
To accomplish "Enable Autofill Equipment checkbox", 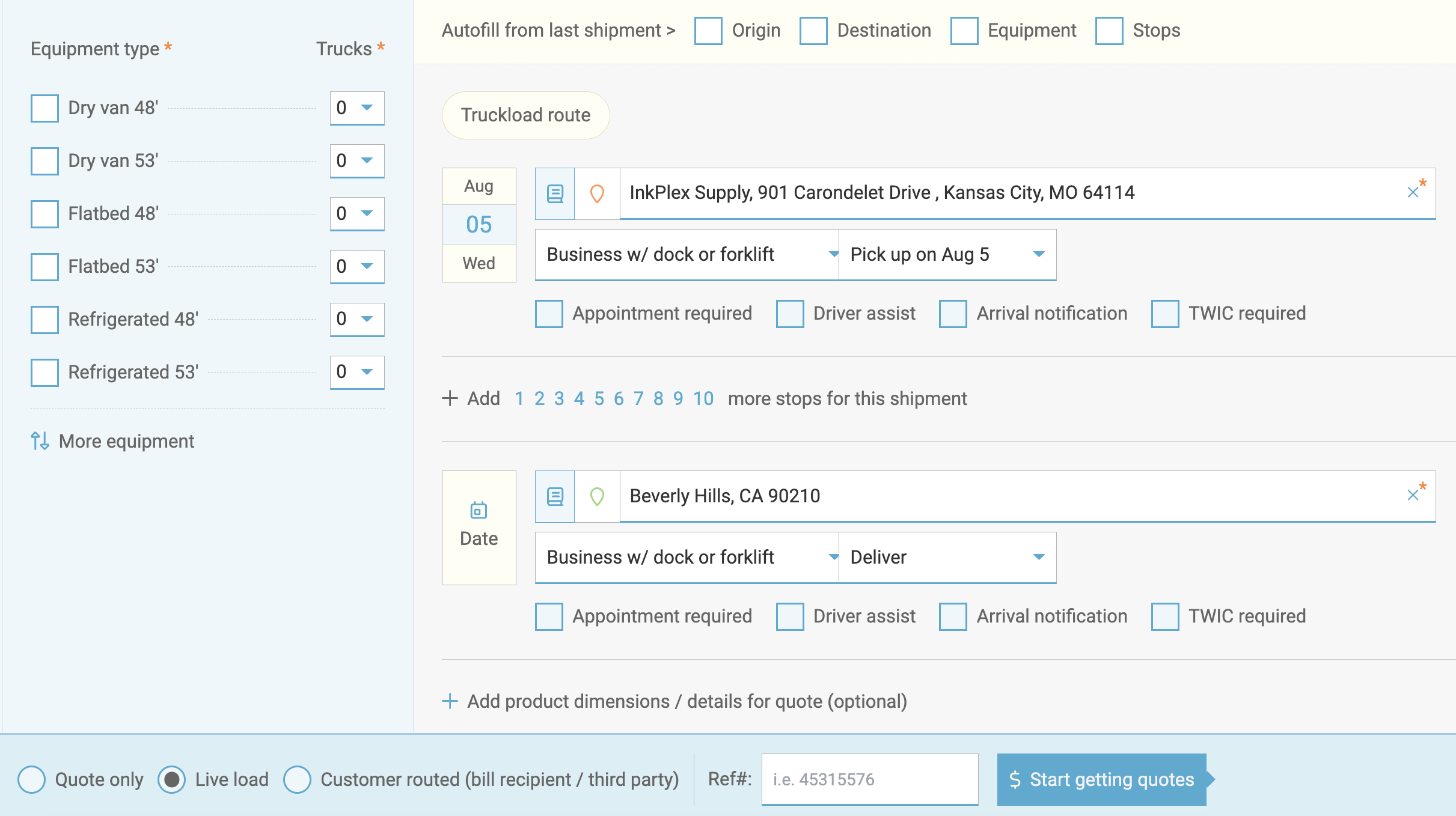I will 964,31.
